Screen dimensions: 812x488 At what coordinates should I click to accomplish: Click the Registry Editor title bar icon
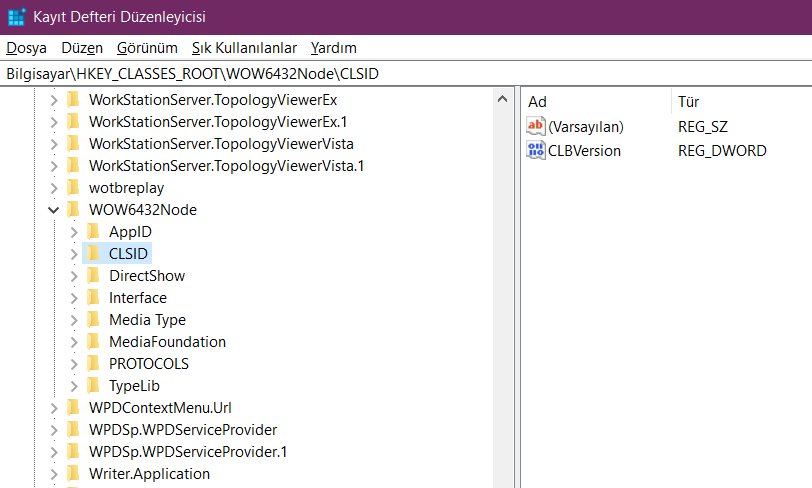click(17, 17)
